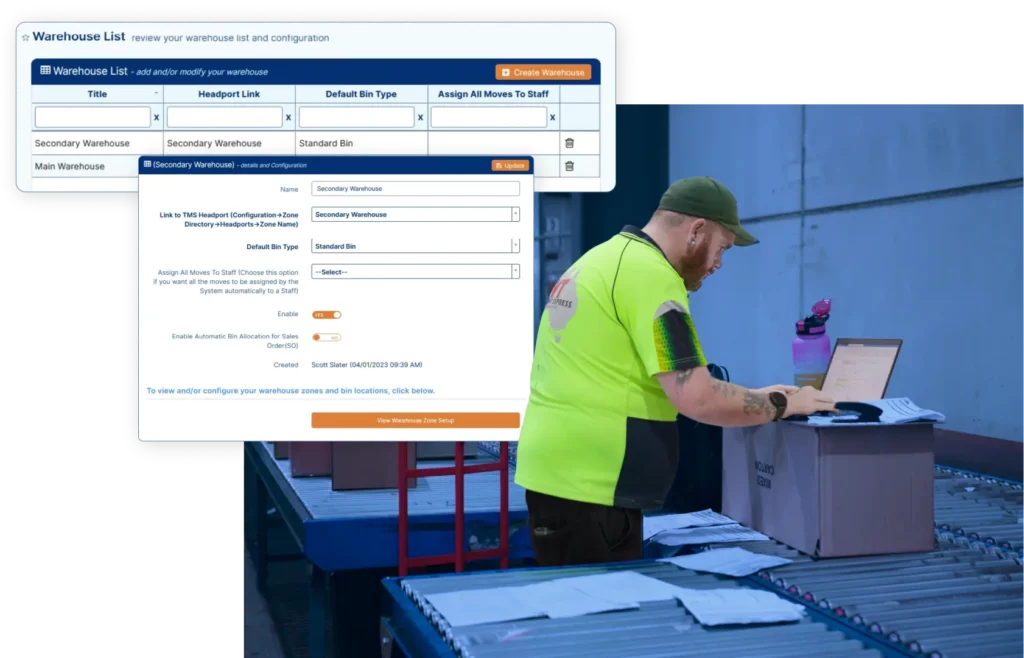Open the Default Bin Type dropdown
The height and width of the screenshot is (658, 1024).
point(515,246)
